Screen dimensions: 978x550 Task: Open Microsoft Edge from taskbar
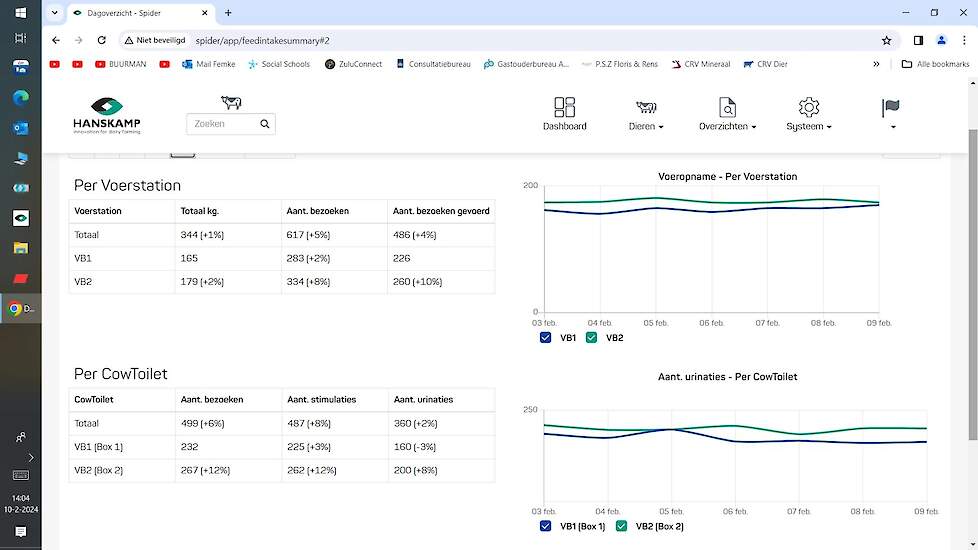[21, 97]
